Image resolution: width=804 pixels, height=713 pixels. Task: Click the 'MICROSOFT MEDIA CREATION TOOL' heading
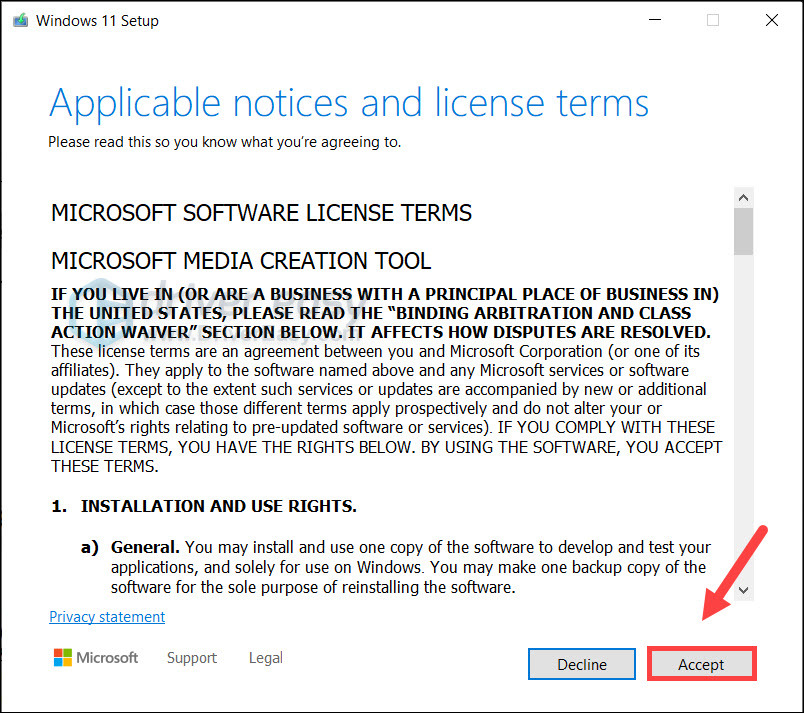click(241, 261)
